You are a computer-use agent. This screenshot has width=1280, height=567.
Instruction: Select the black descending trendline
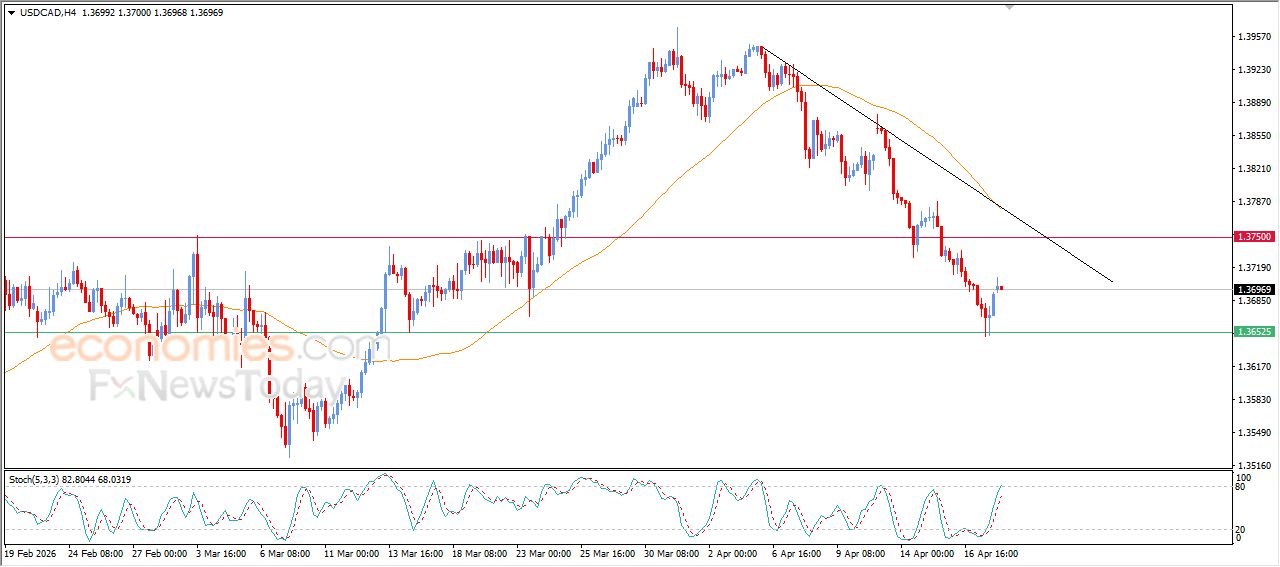pos(940,167)
